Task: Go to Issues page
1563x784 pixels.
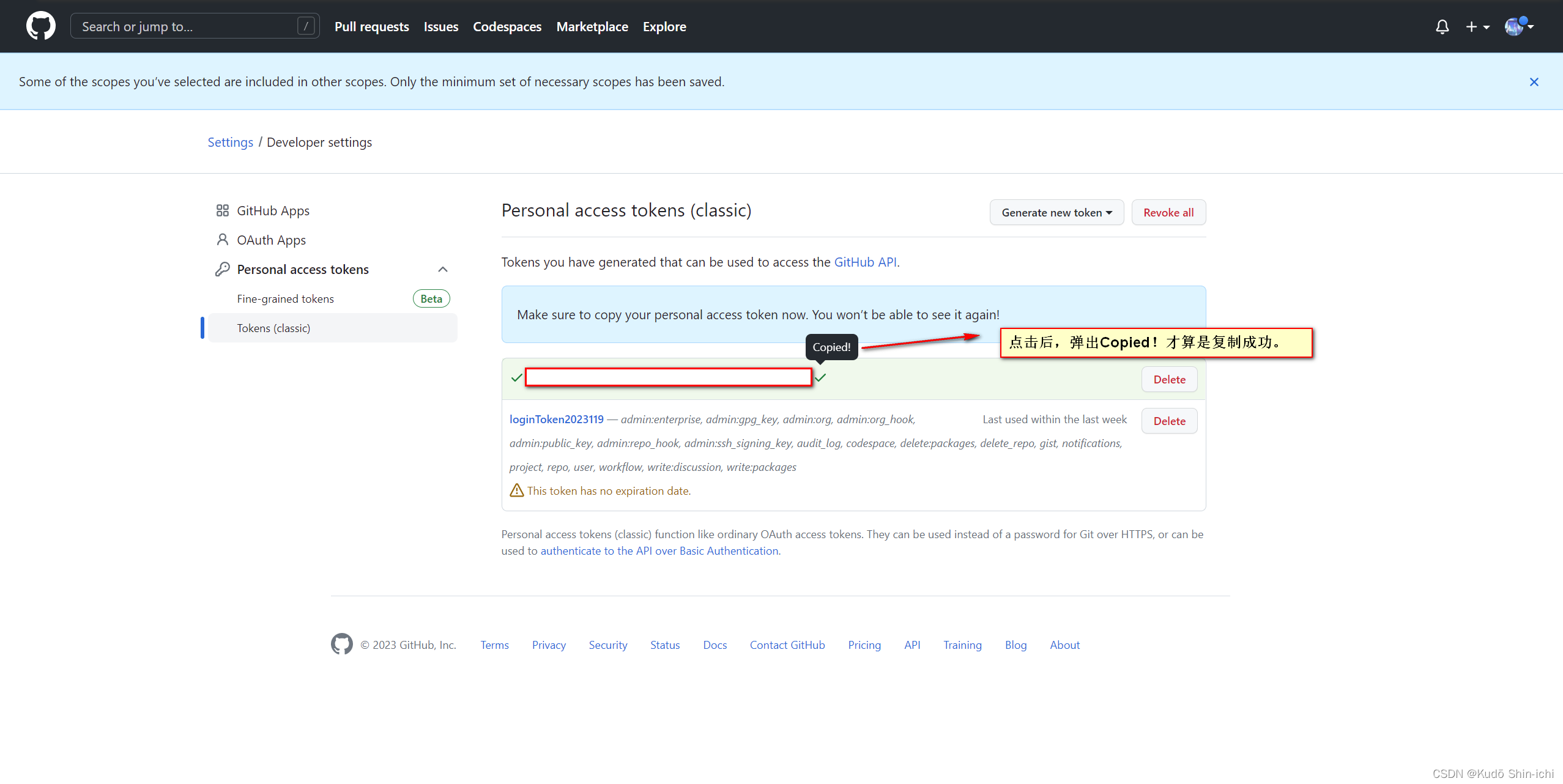Action: coord(440,27)
